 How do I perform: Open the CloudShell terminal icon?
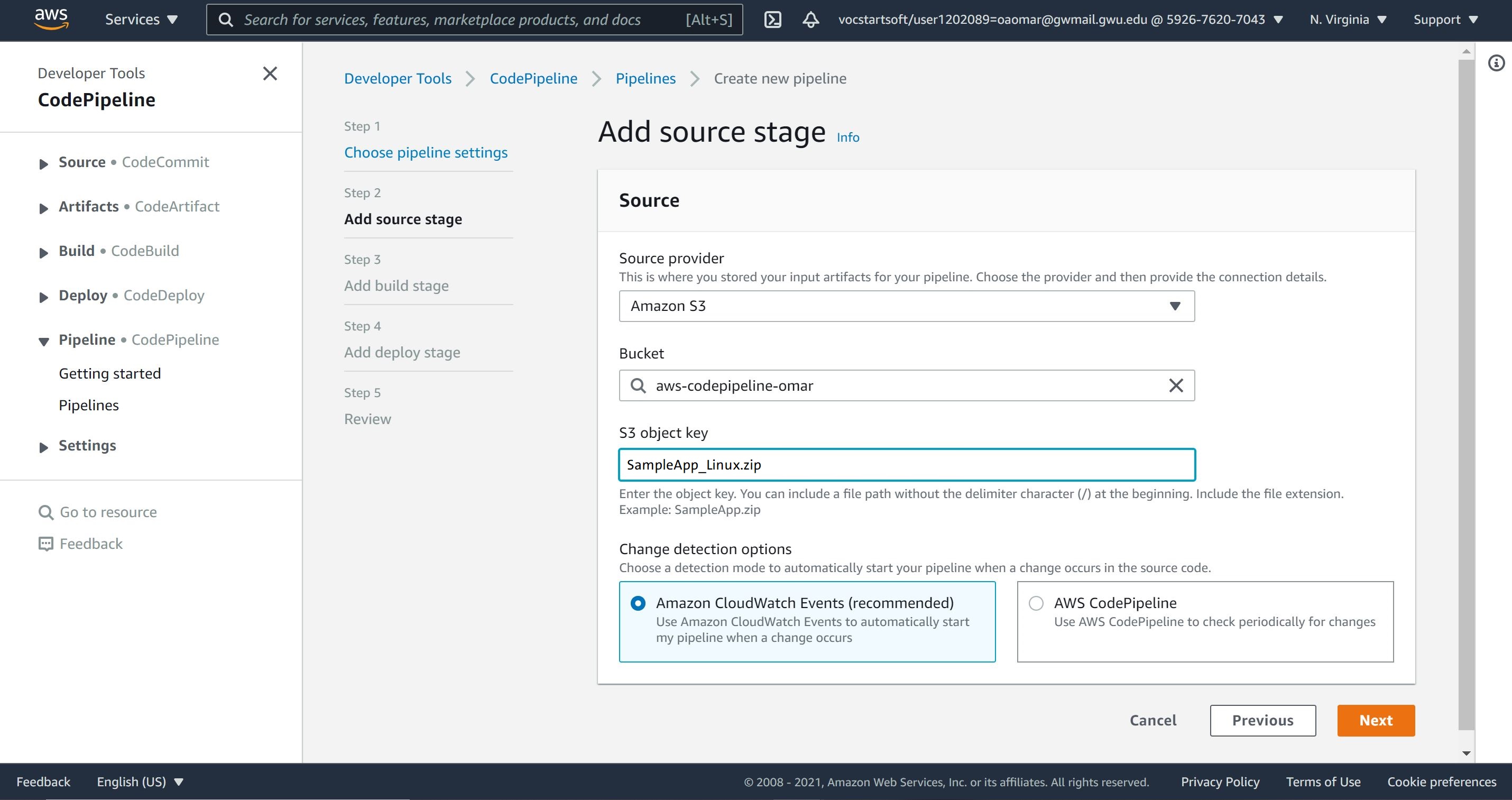click(x=772, y=20)
